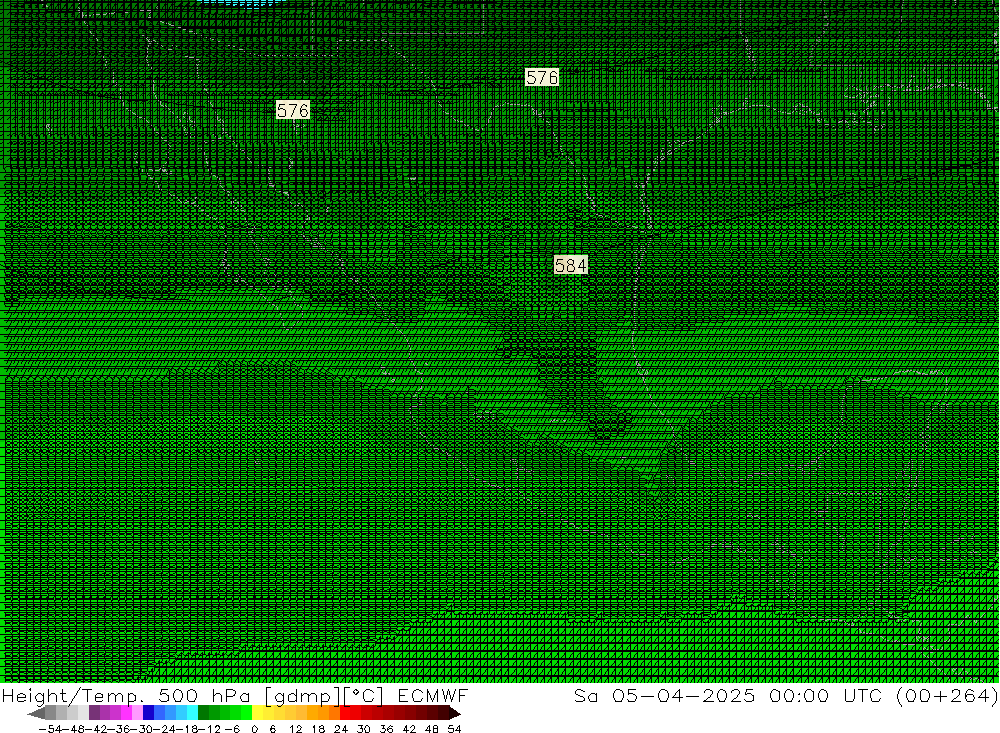
Task: Pick the bright yellow 0 °C swatch
Action: pos(258,713)
